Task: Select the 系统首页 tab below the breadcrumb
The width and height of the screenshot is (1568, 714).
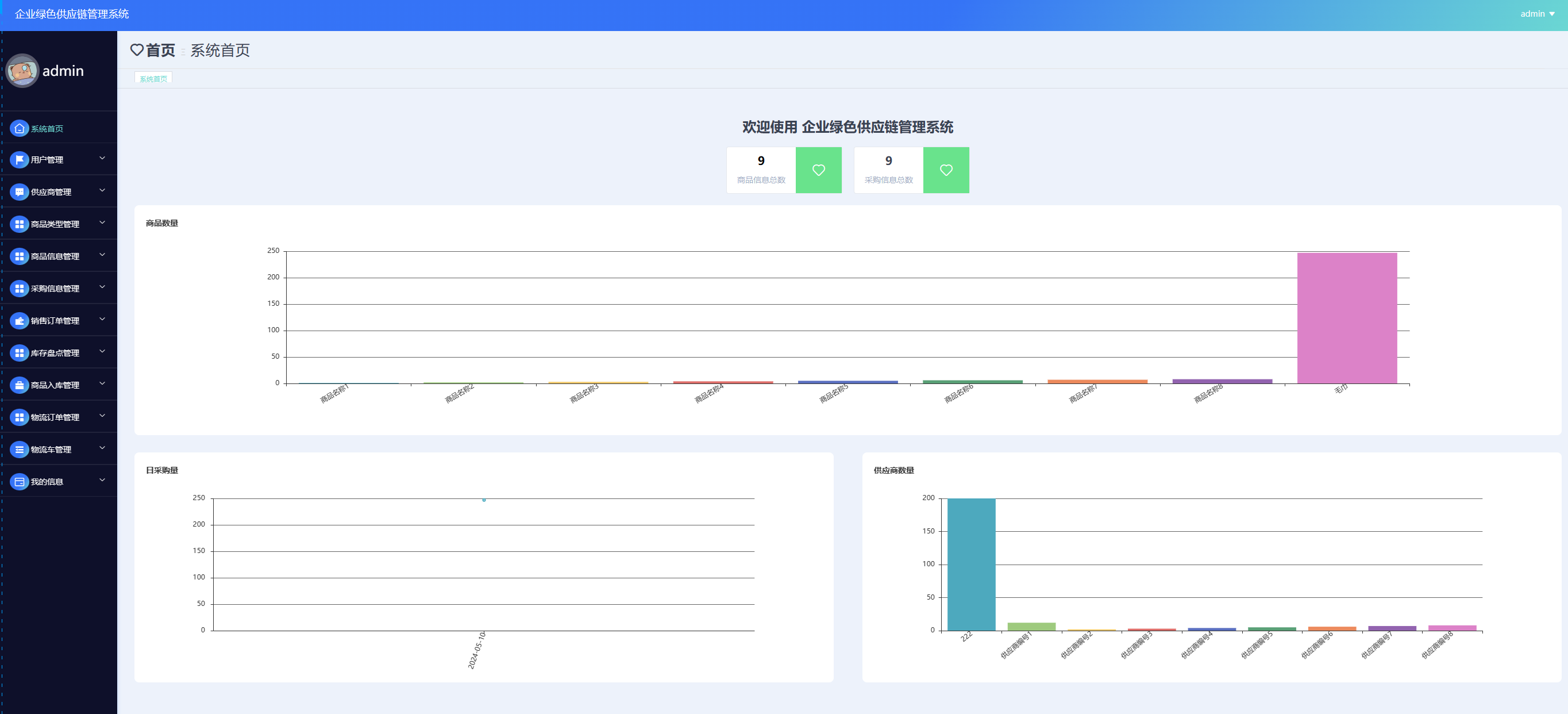Action: click(153, 79)
